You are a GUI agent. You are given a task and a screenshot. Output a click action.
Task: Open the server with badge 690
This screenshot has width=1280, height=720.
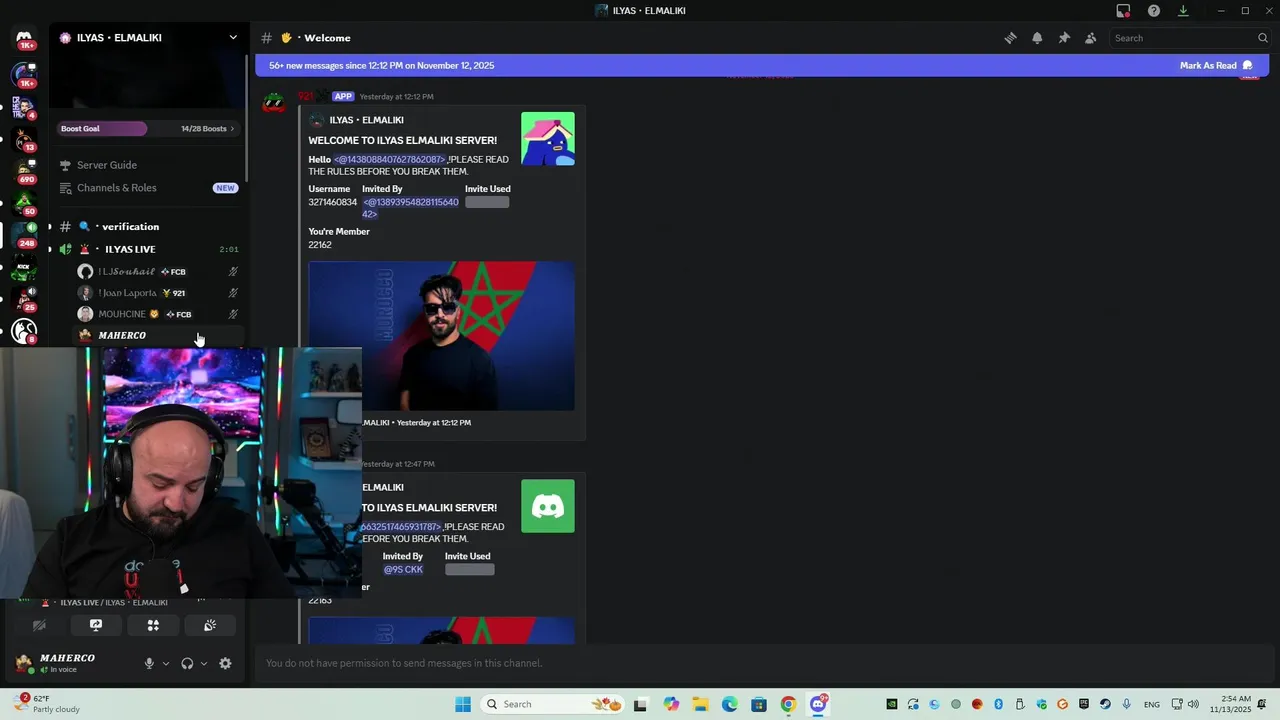(x=24, y=170)
